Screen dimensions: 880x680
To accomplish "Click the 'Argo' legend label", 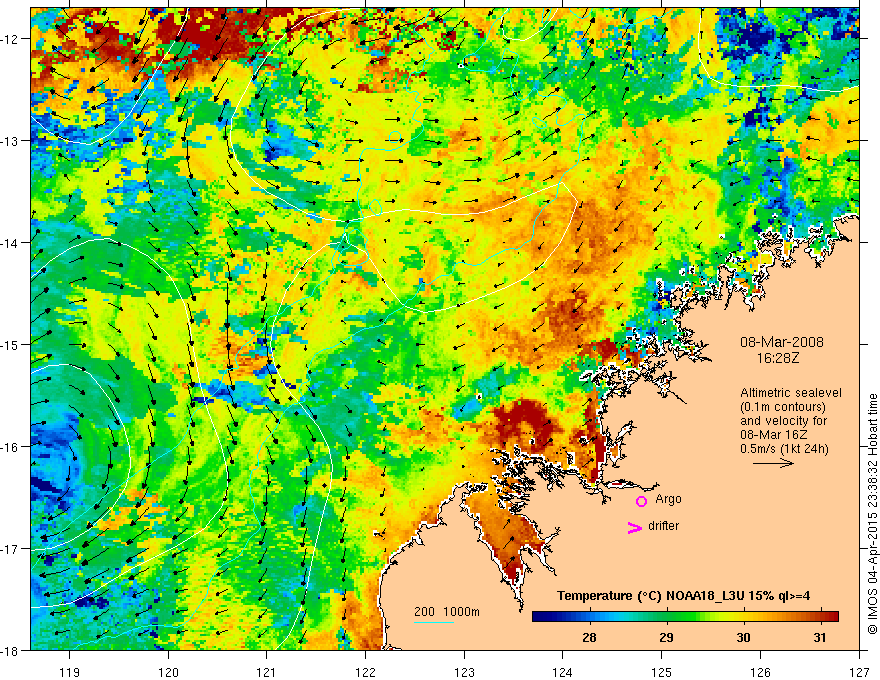I will click(668, 499).
